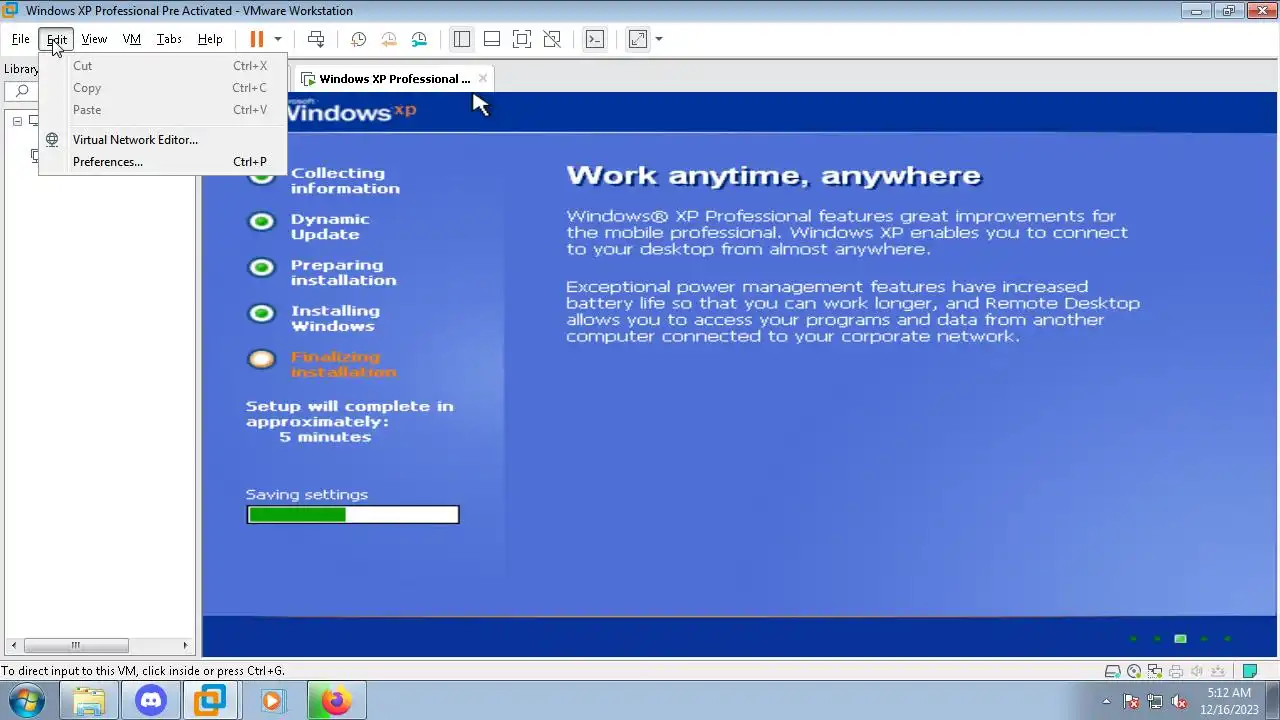
Task: Click the "5 minutes" remaining time text
Action: tap(325, 437)
